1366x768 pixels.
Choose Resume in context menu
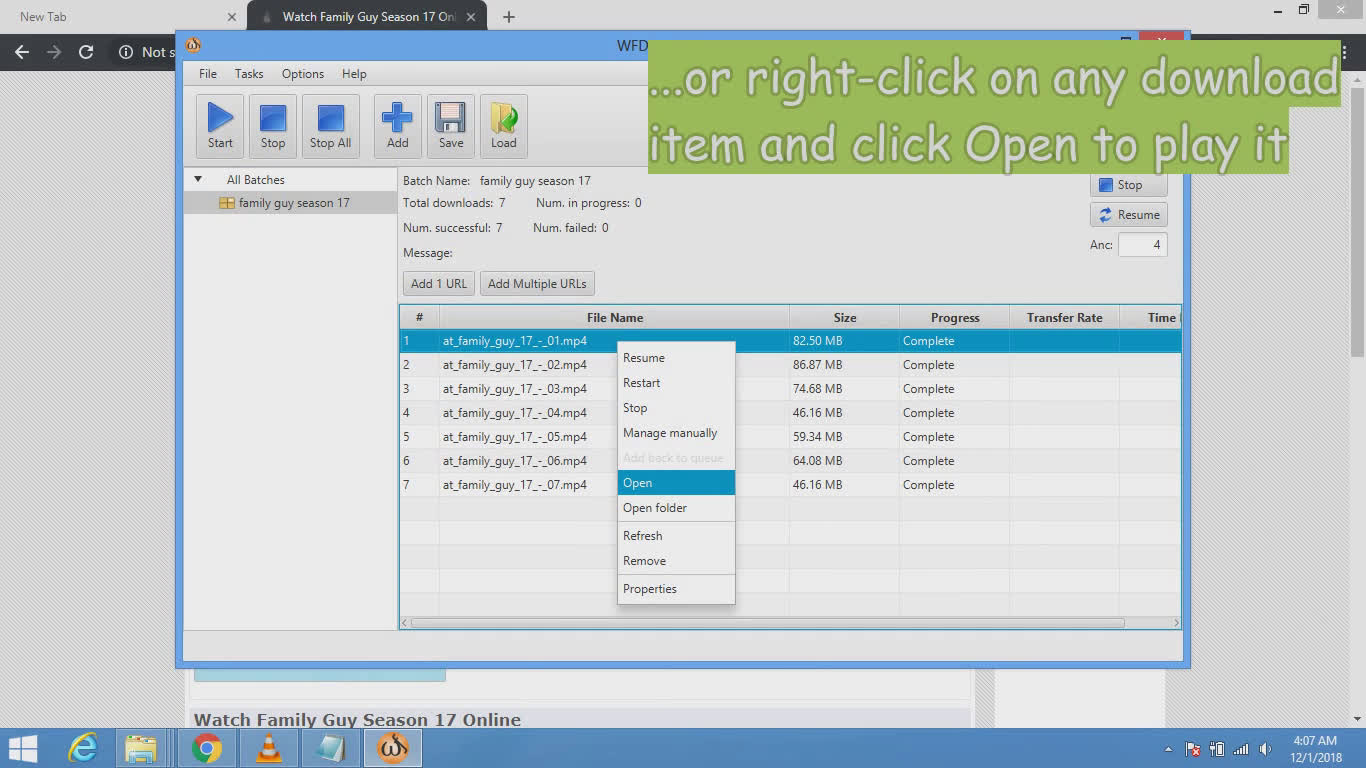676,358
